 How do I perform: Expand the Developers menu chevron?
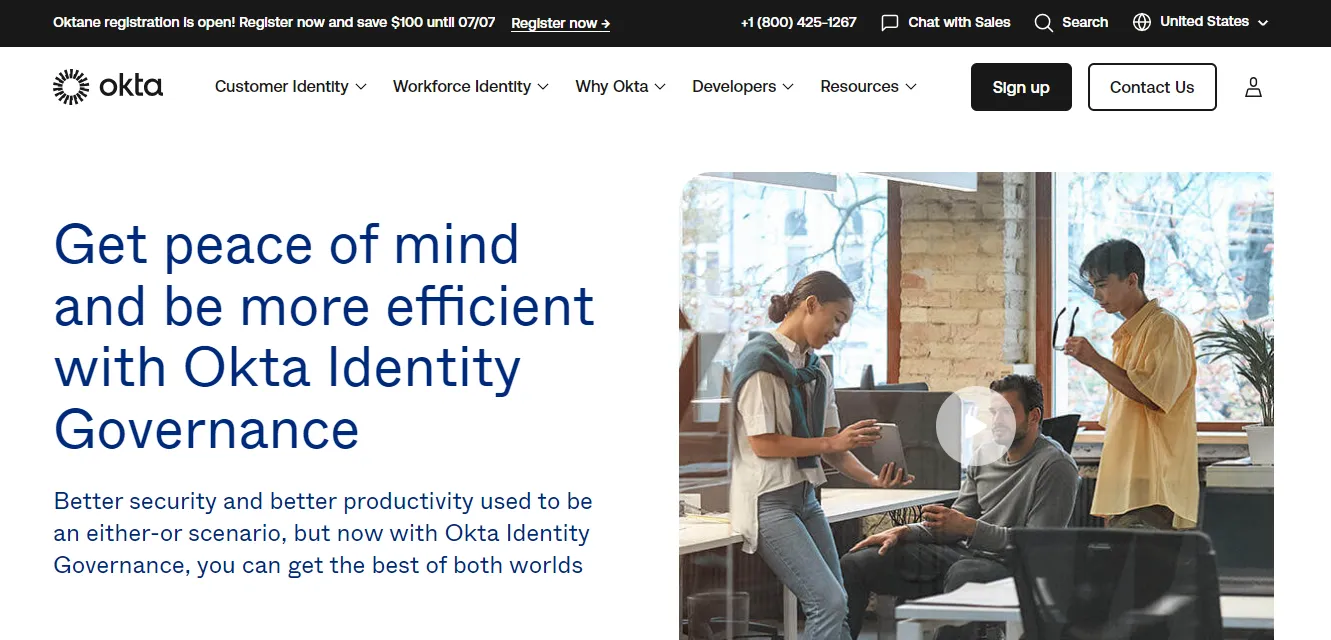pos(788,87)
